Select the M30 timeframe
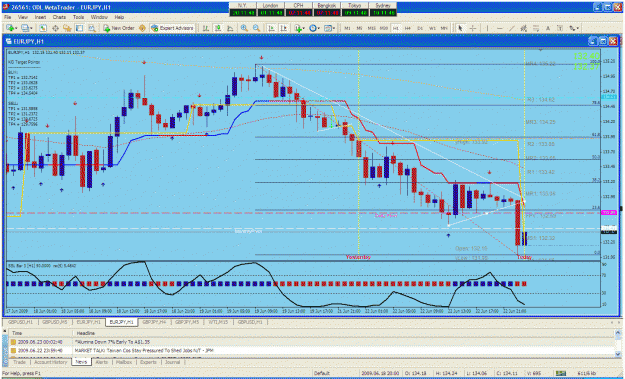This screenshot has width=625, height=379. coord(384,28)
